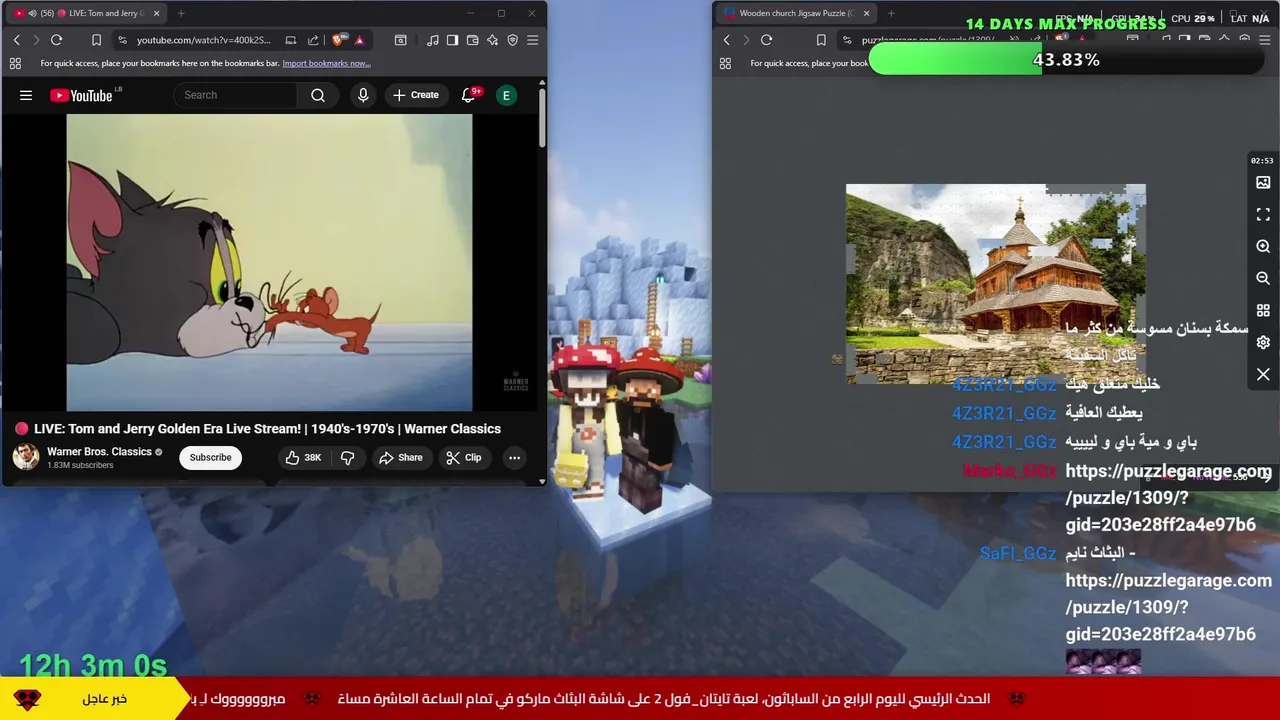Toggle puzzle fullscreen mode
1280x720 pixels.
[x=1263, y=215]
